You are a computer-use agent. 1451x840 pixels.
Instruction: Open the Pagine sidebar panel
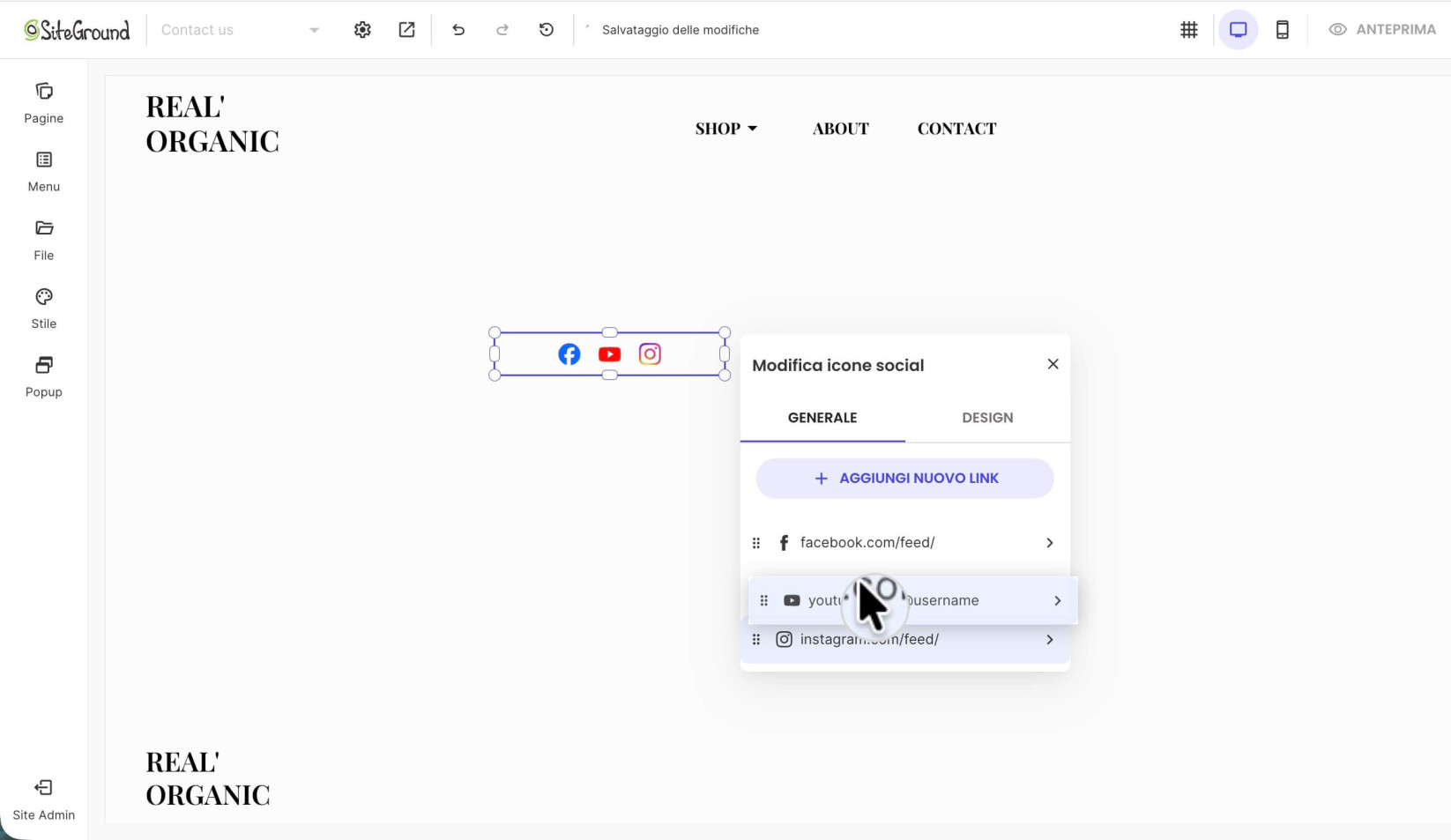click(44, 103)
